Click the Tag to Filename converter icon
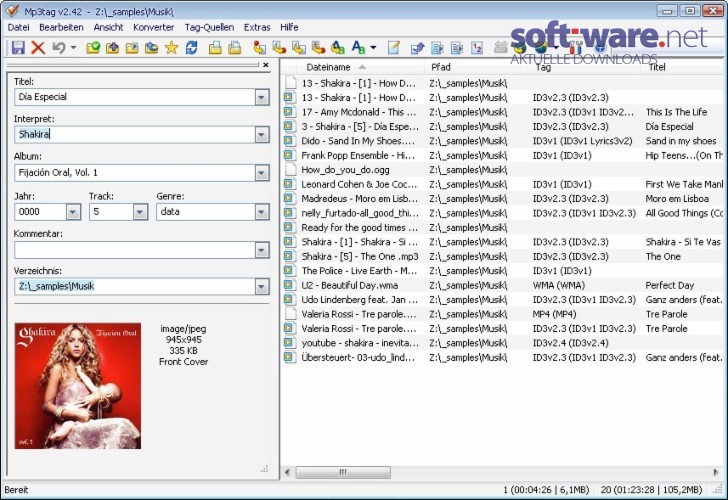Image resolution: width=728 pixels, height=500 pixels. (x=260, y=47)
